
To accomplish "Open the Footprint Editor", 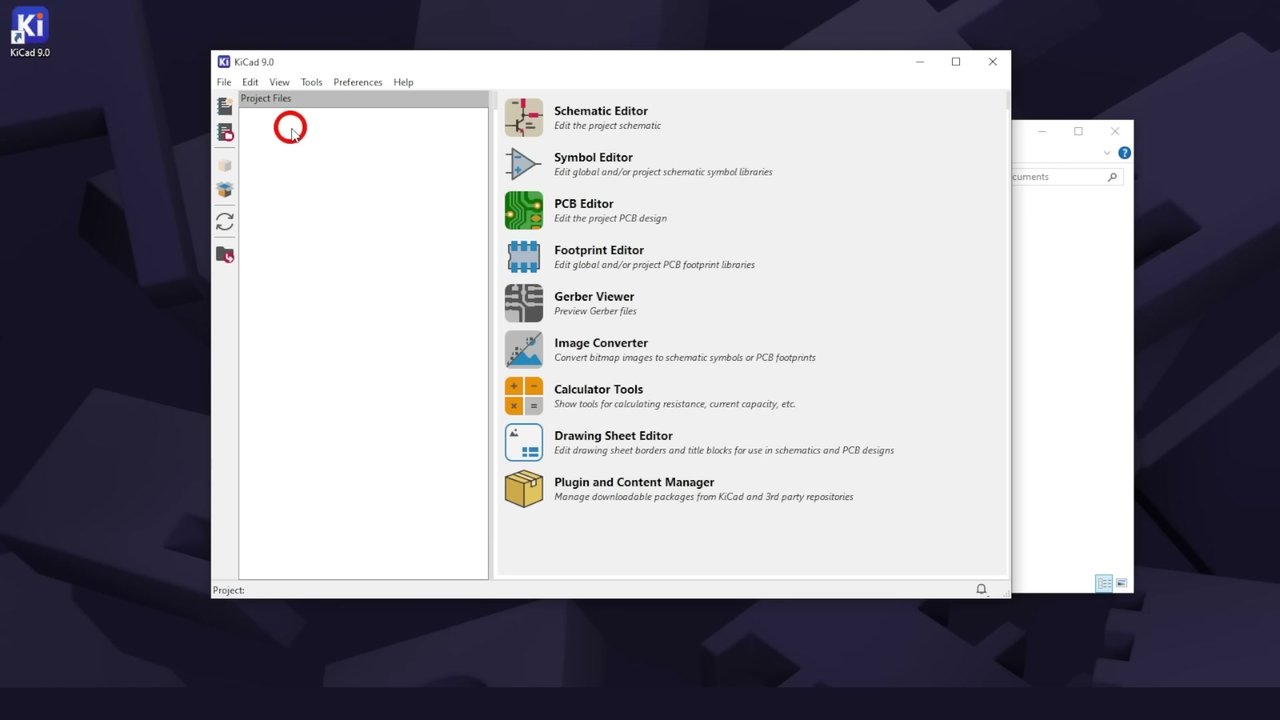I will point(523,257).
